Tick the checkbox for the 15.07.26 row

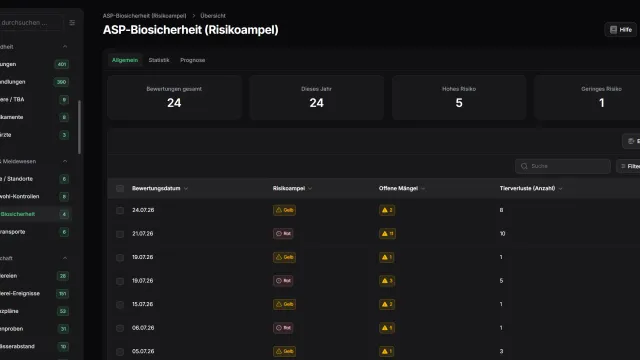tap(120, 304)
